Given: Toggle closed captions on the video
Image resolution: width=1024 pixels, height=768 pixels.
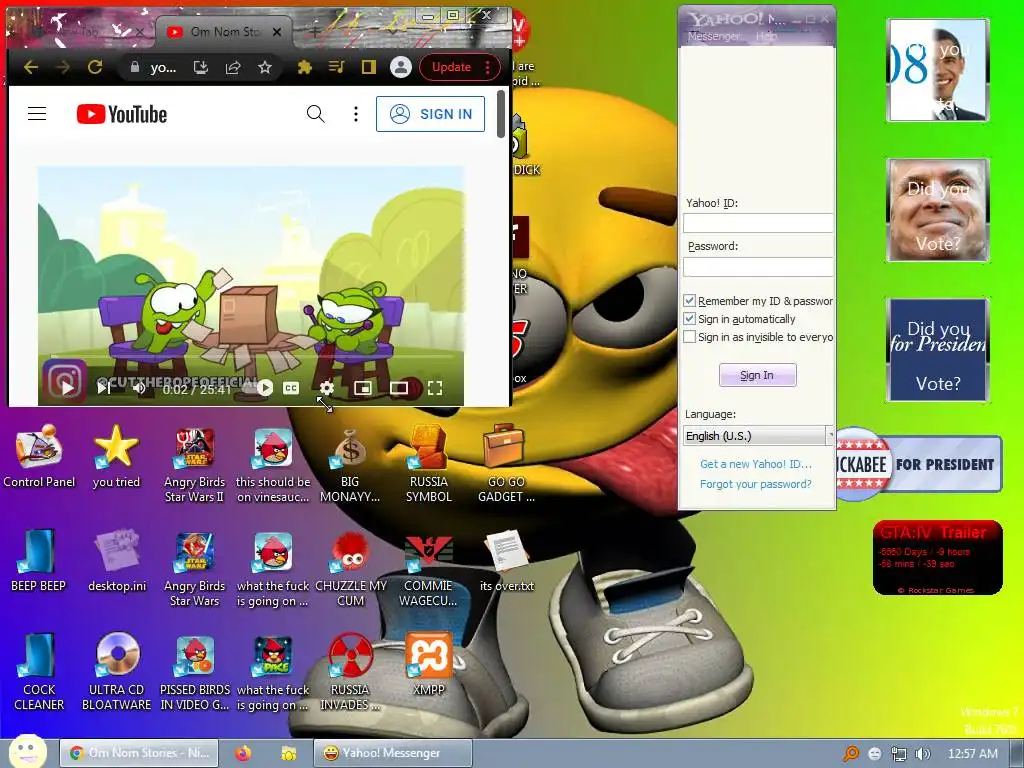Looking at the screenshot, I should 291,388.
